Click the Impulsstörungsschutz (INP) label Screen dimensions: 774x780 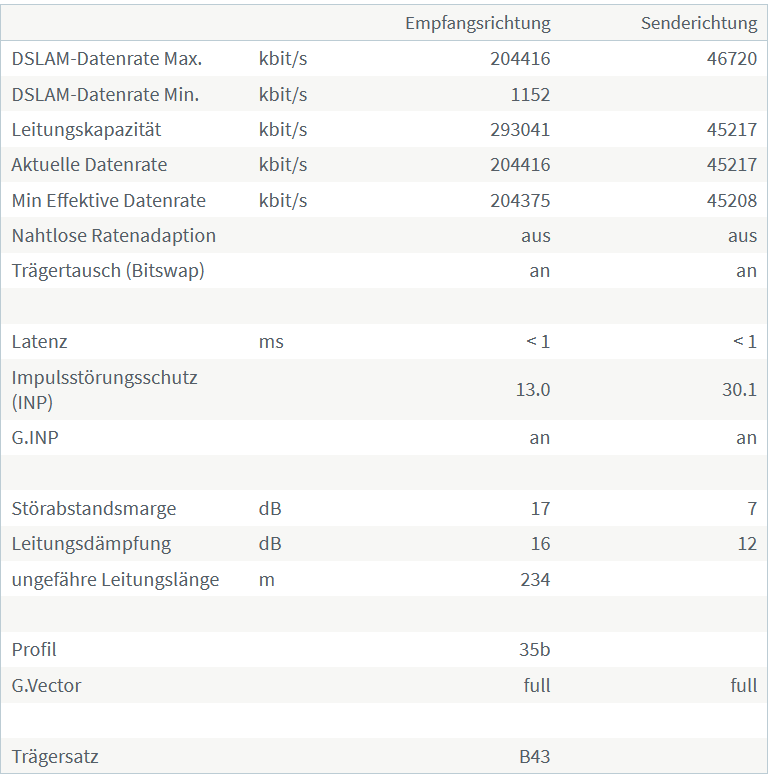click(104, 390)
